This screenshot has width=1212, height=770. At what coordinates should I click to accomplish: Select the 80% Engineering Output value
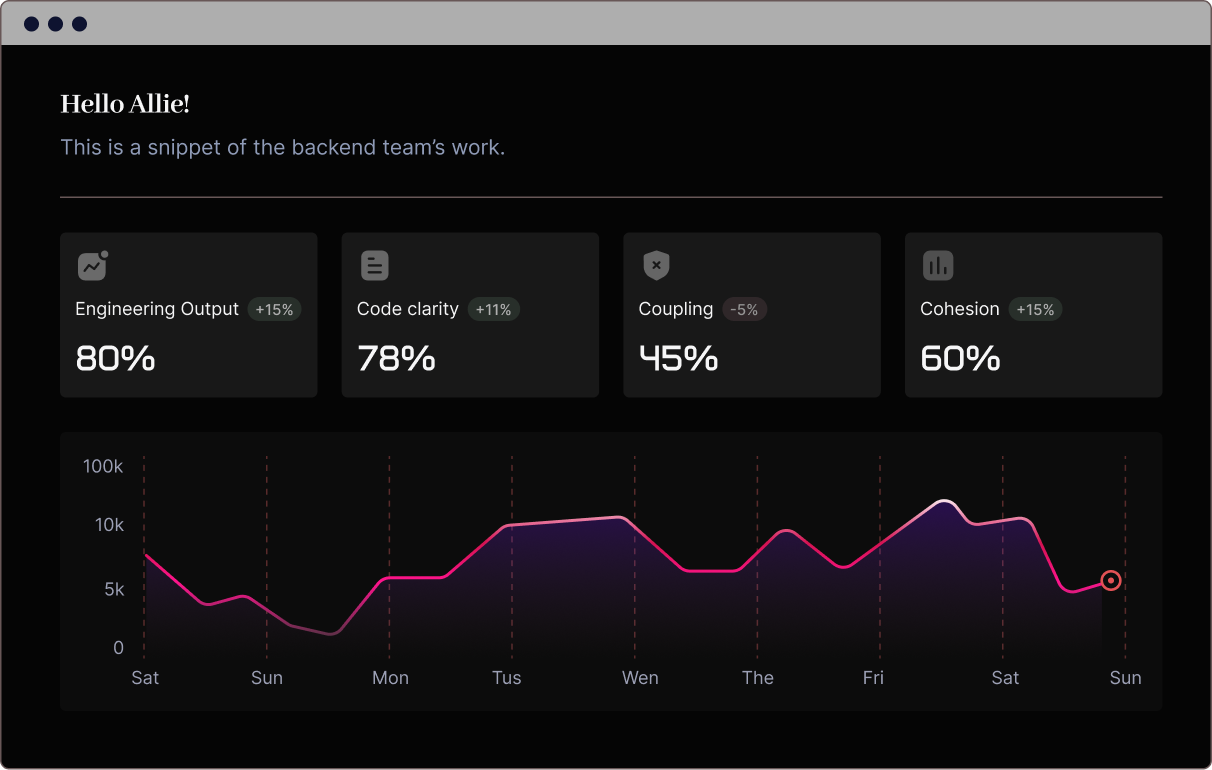click(116, 358)
